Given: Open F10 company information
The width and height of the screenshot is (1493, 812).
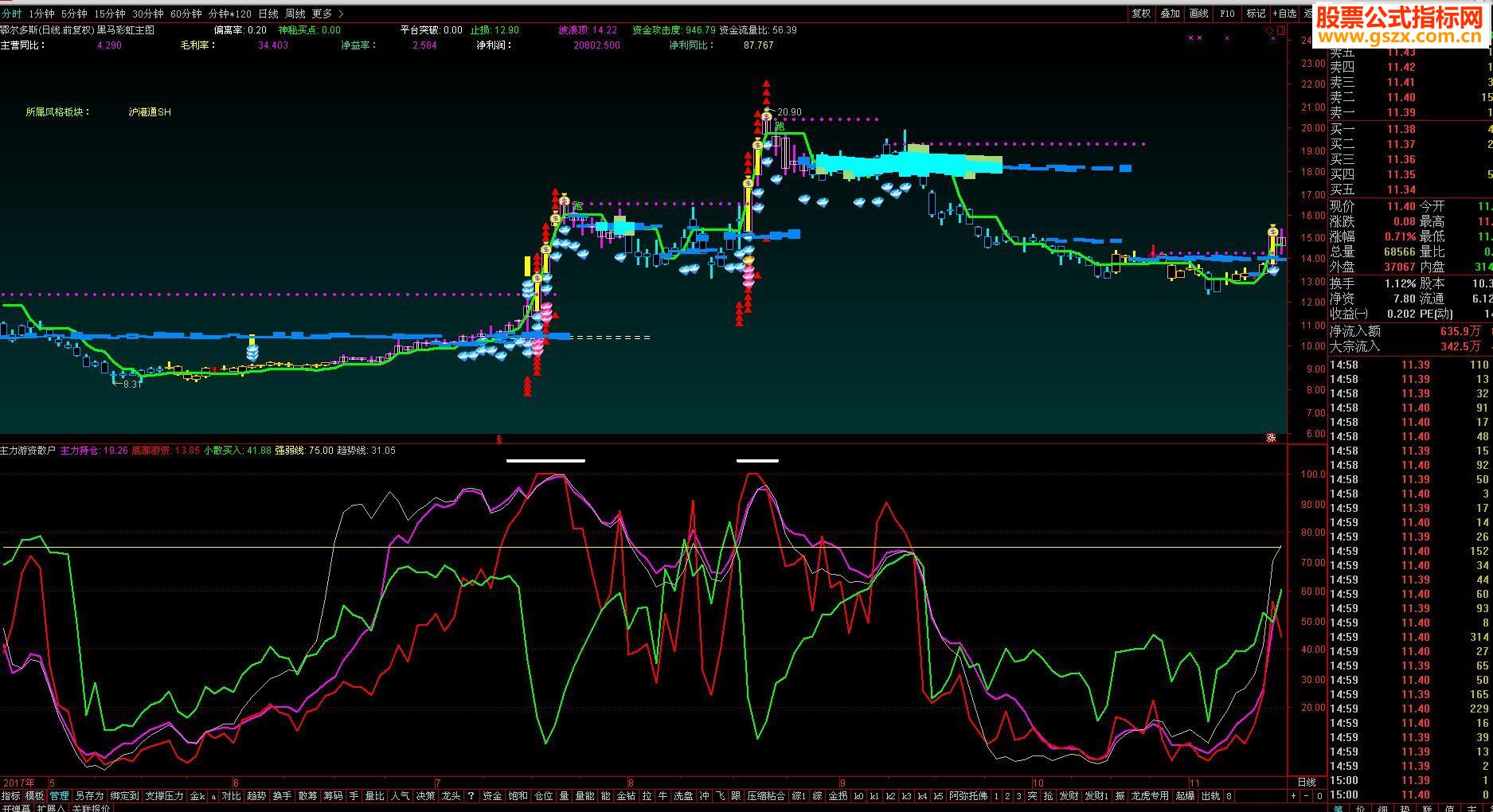Looking at the screenshot, I should coord(1227,14).
